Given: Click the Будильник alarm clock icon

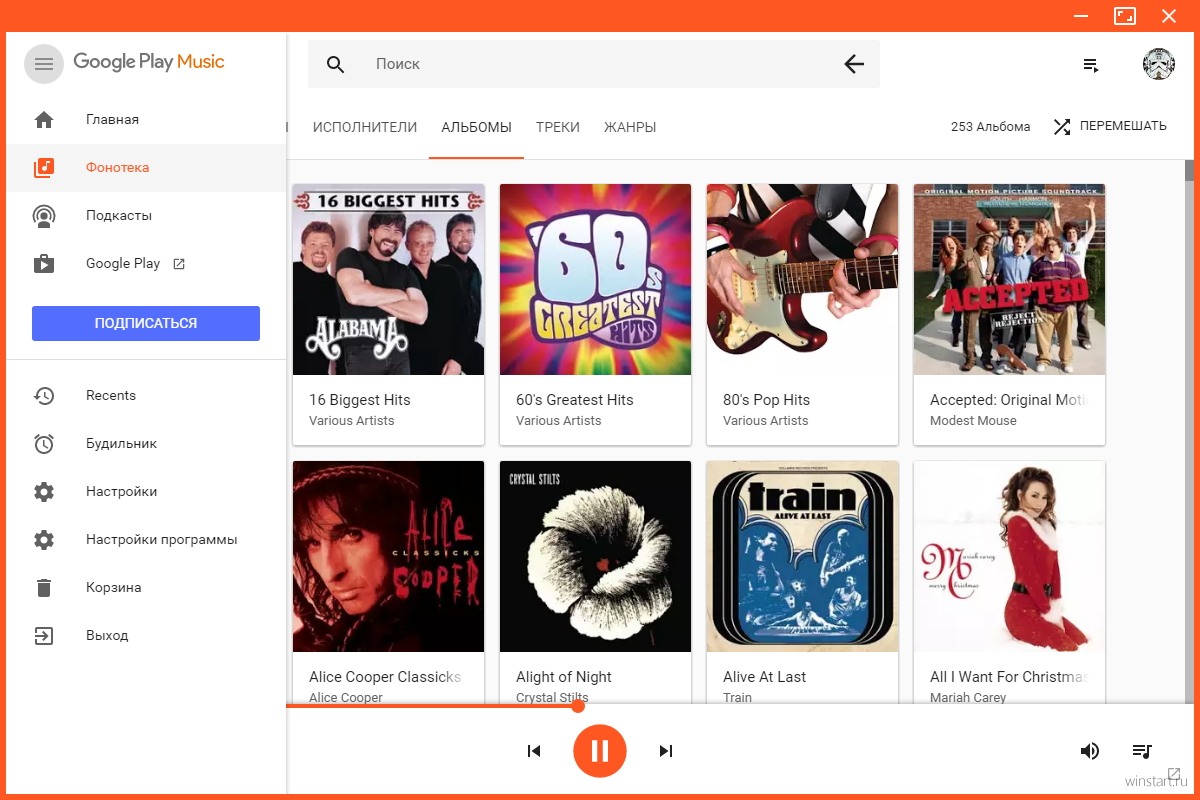Looking at the screenshot, I should [x=44, y=444].
